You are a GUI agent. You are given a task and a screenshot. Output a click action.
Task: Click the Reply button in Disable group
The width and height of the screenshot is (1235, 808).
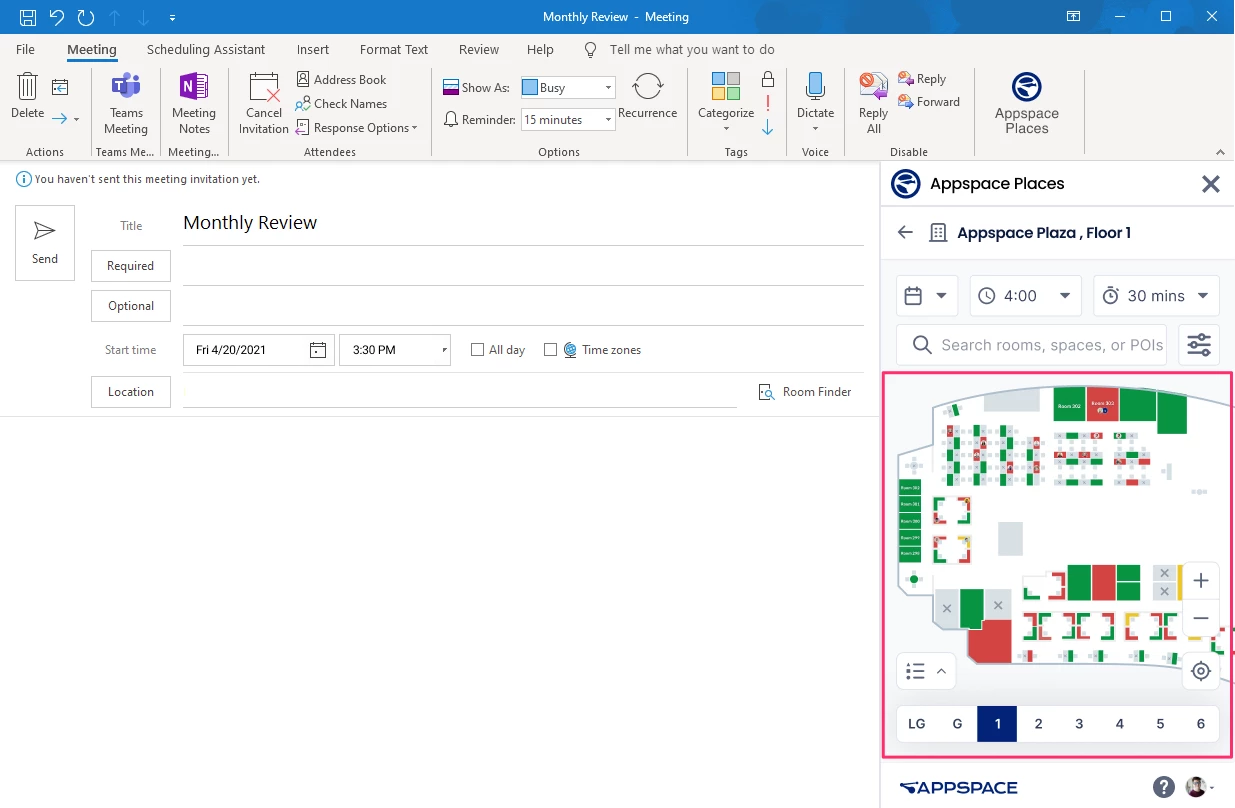click(x=922, y=79)
